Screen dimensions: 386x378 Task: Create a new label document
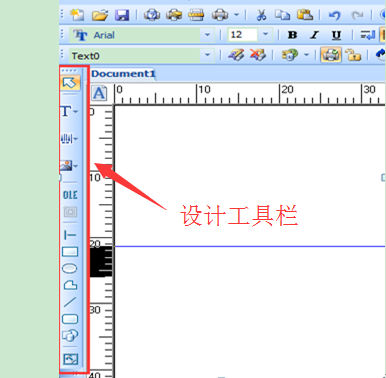point(77,15)
